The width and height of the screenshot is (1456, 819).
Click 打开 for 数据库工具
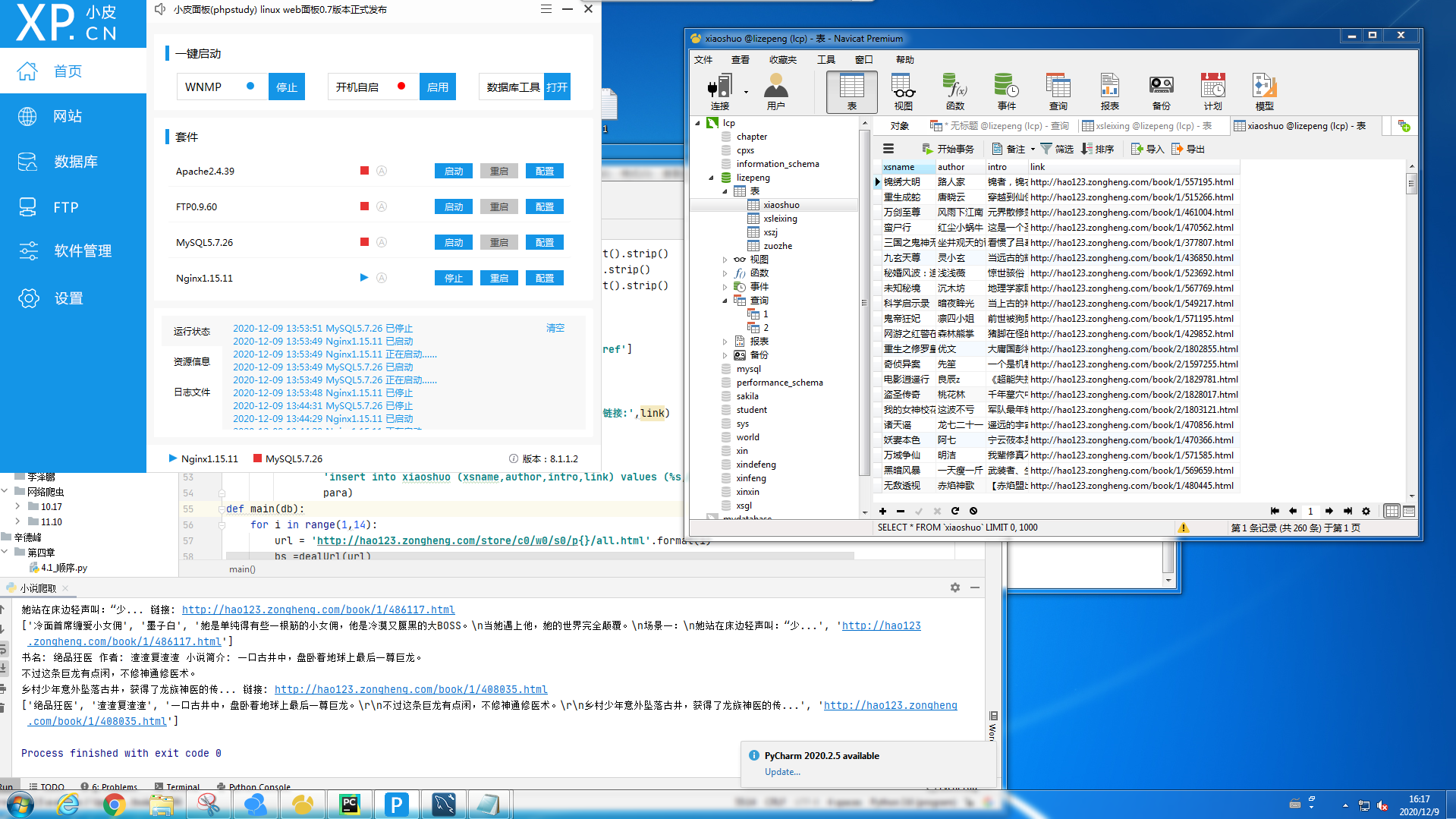(557, 87)
